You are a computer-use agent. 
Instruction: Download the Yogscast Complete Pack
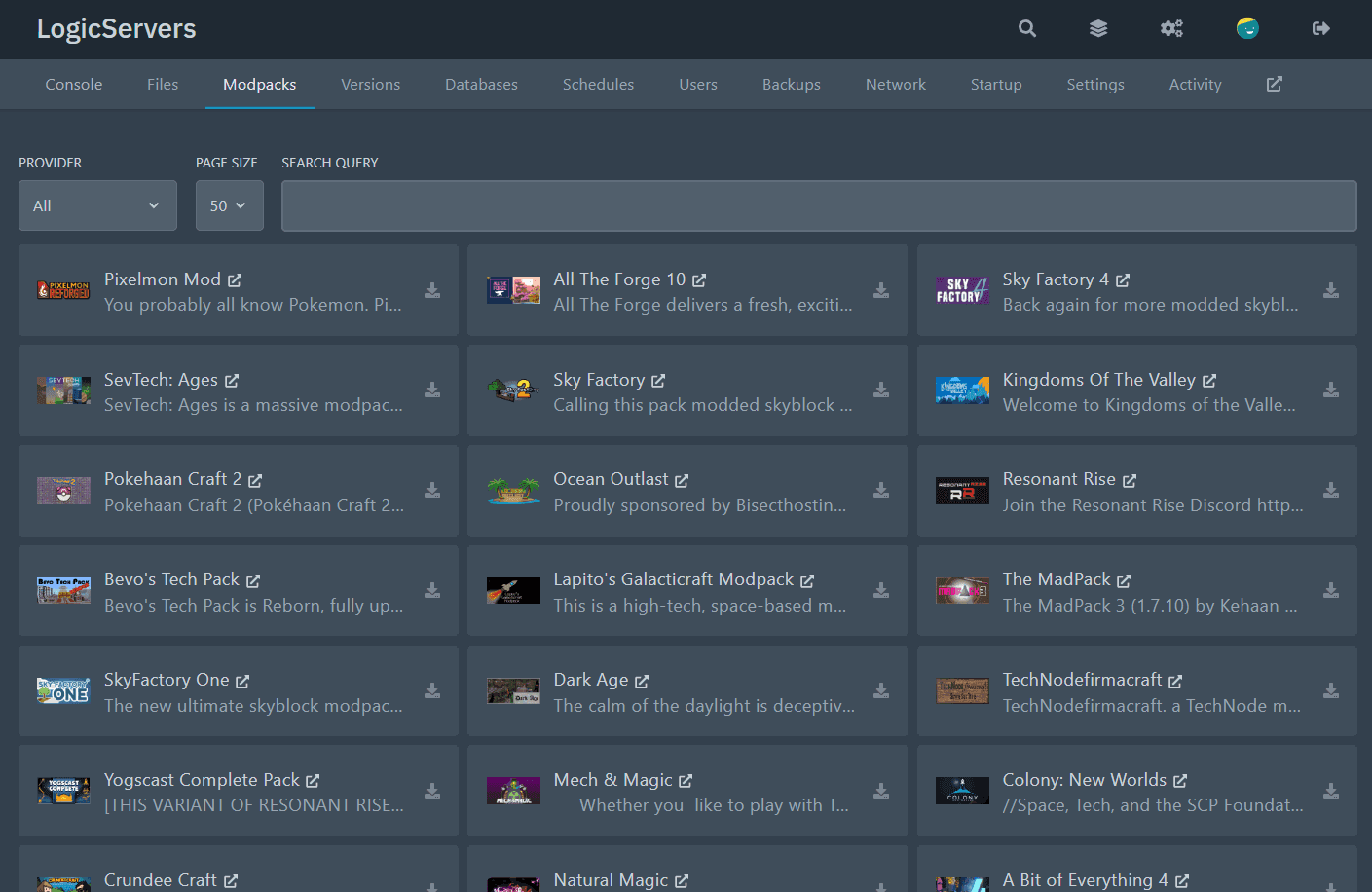(432, 791)
